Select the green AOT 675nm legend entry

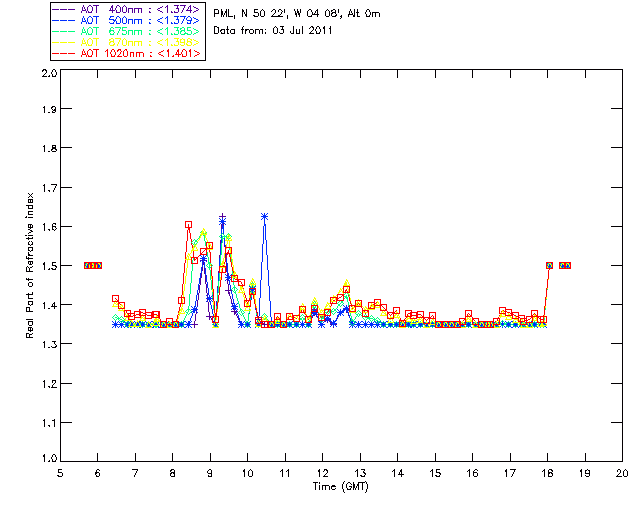[x=126, y=31]
